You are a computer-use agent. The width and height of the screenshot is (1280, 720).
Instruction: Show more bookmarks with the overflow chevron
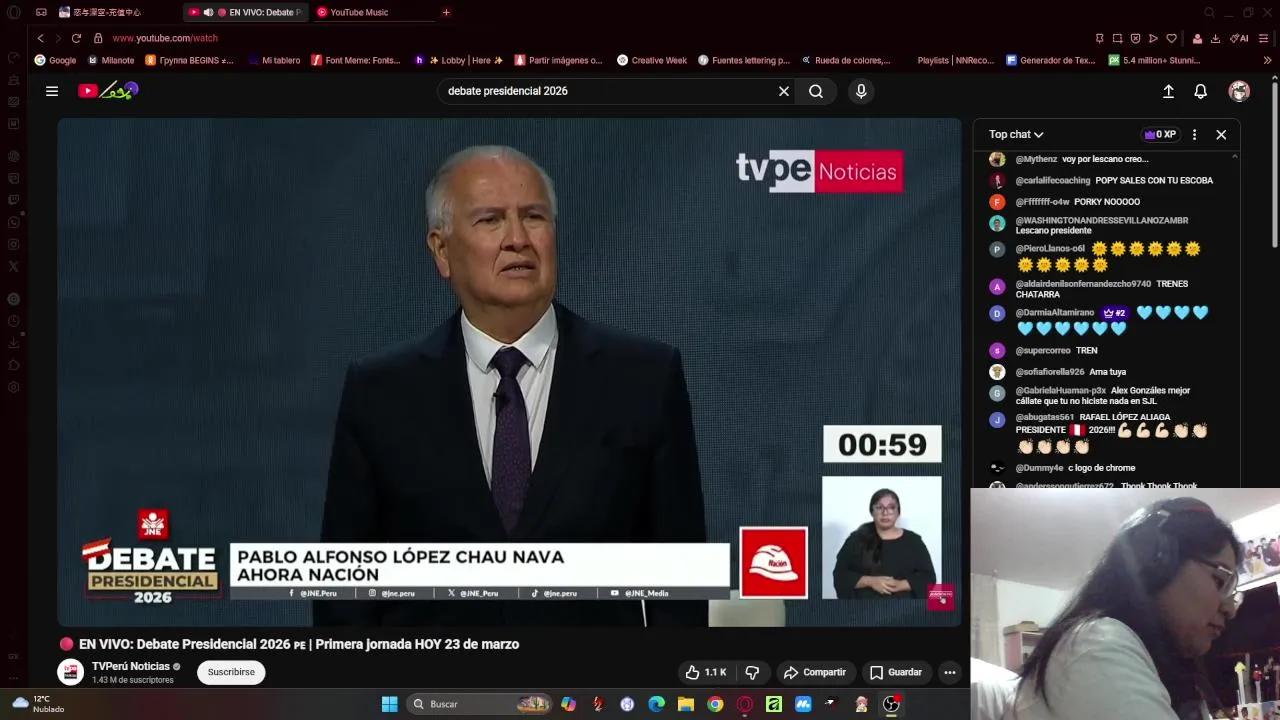click(x=1267, y=60)
